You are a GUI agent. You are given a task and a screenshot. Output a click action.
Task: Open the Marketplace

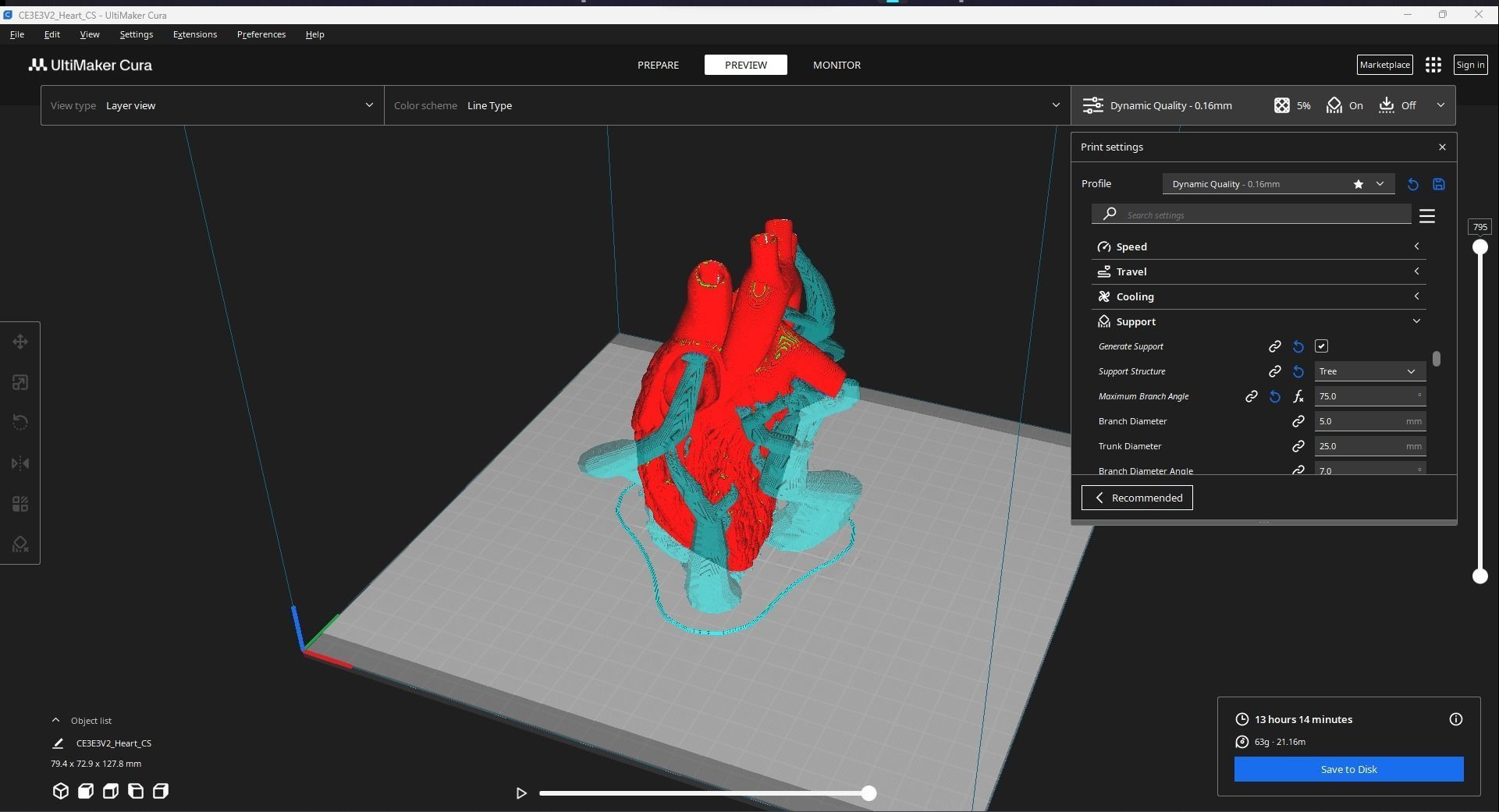click(1384, 65)
